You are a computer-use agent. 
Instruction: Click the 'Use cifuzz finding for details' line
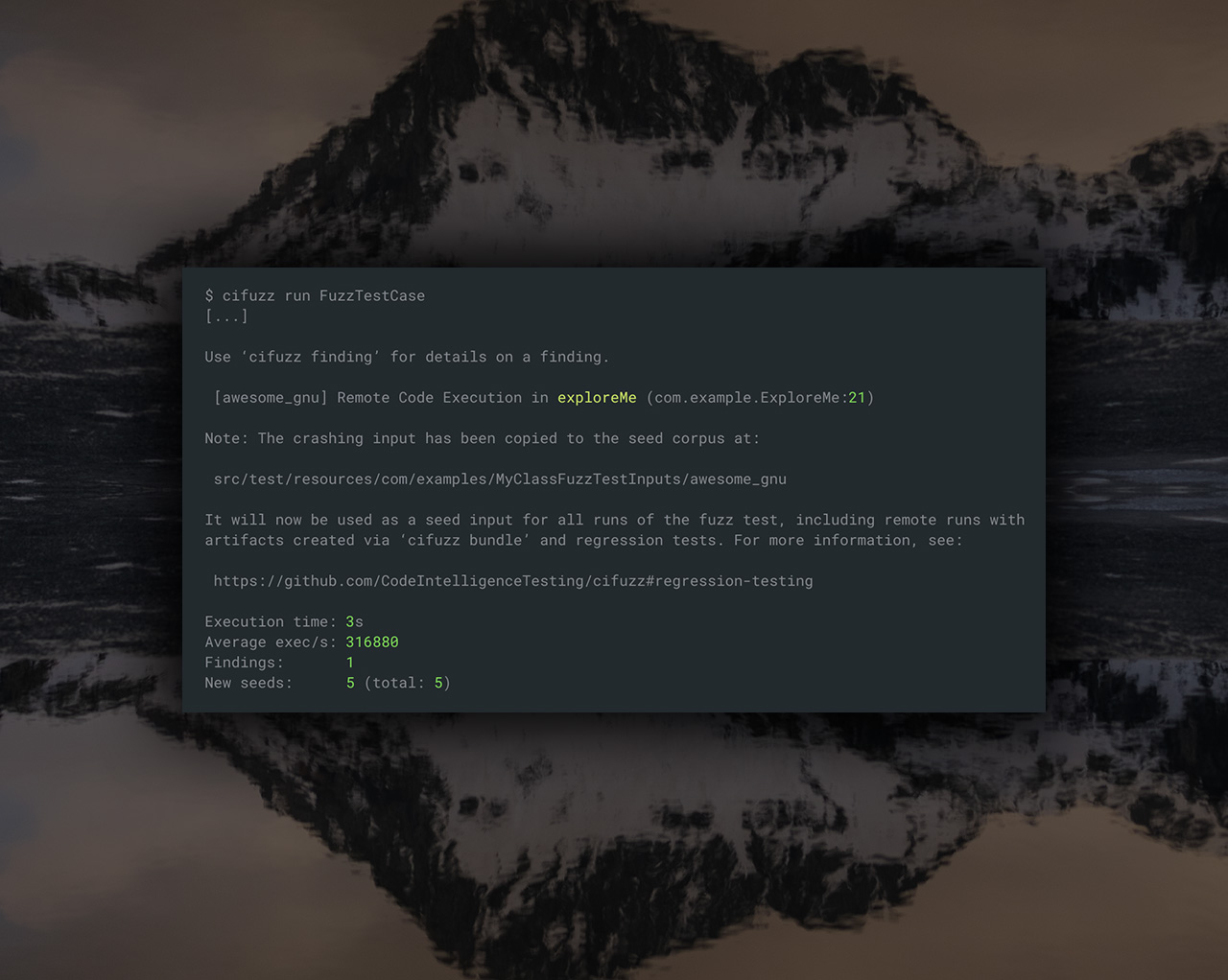tap(407, 357)
